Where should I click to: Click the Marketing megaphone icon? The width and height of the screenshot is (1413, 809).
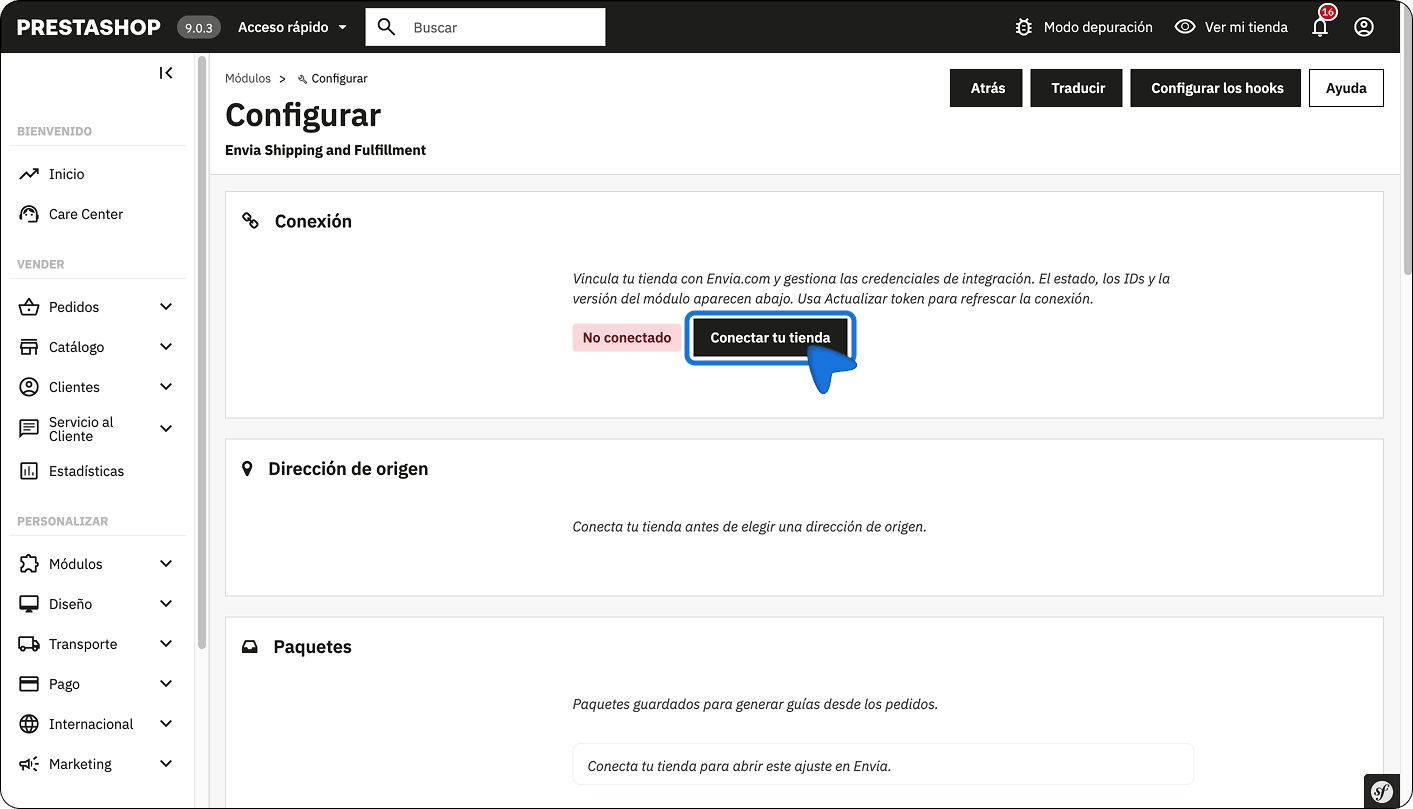coord(29,764)
